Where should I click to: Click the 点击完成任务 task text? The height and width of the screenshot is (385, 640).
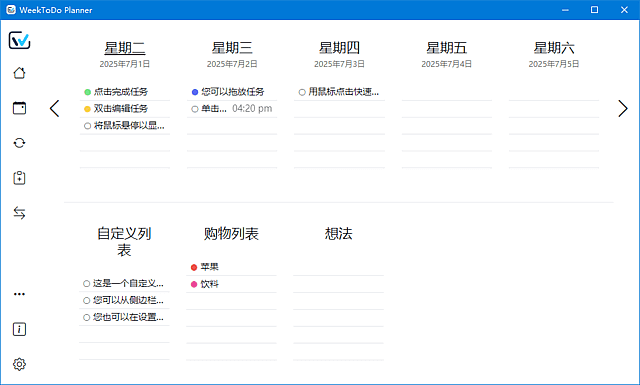tap(121, 92)
